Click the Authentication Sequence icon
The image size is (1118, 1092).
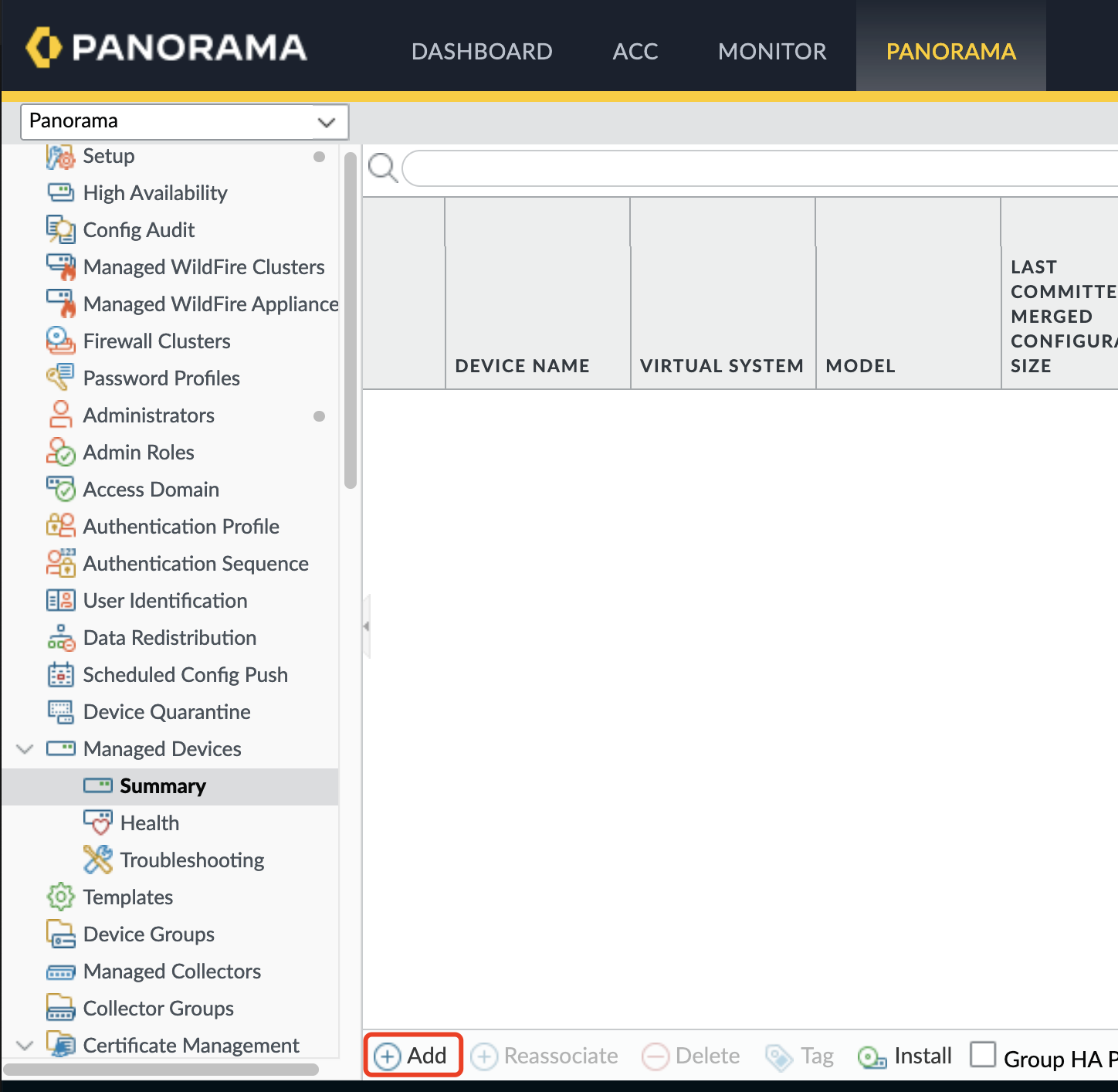[x=61, y=563]
